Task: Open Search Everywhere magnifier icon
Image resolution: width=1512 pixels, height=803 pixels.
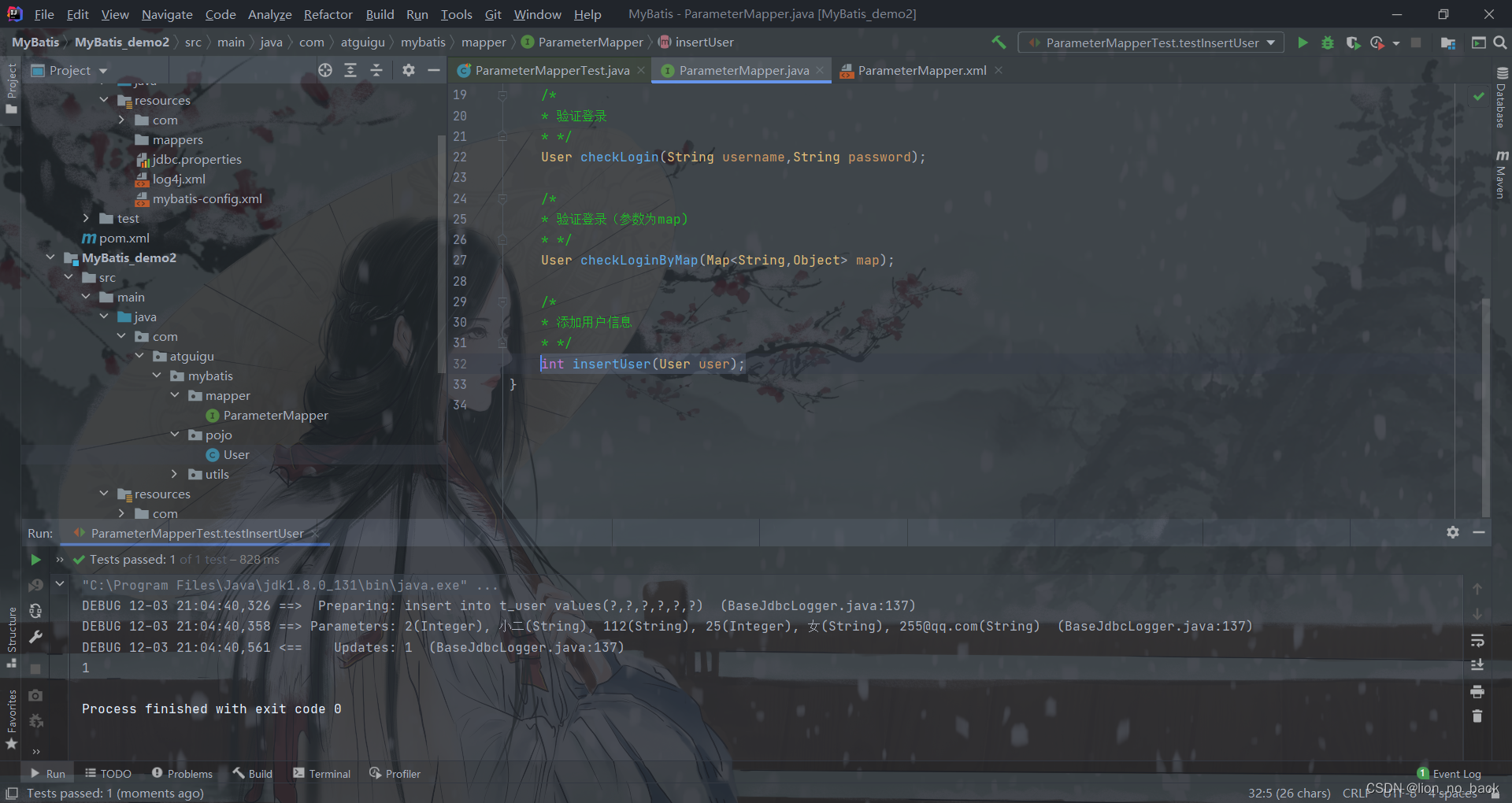Action: pos(1500,43)
